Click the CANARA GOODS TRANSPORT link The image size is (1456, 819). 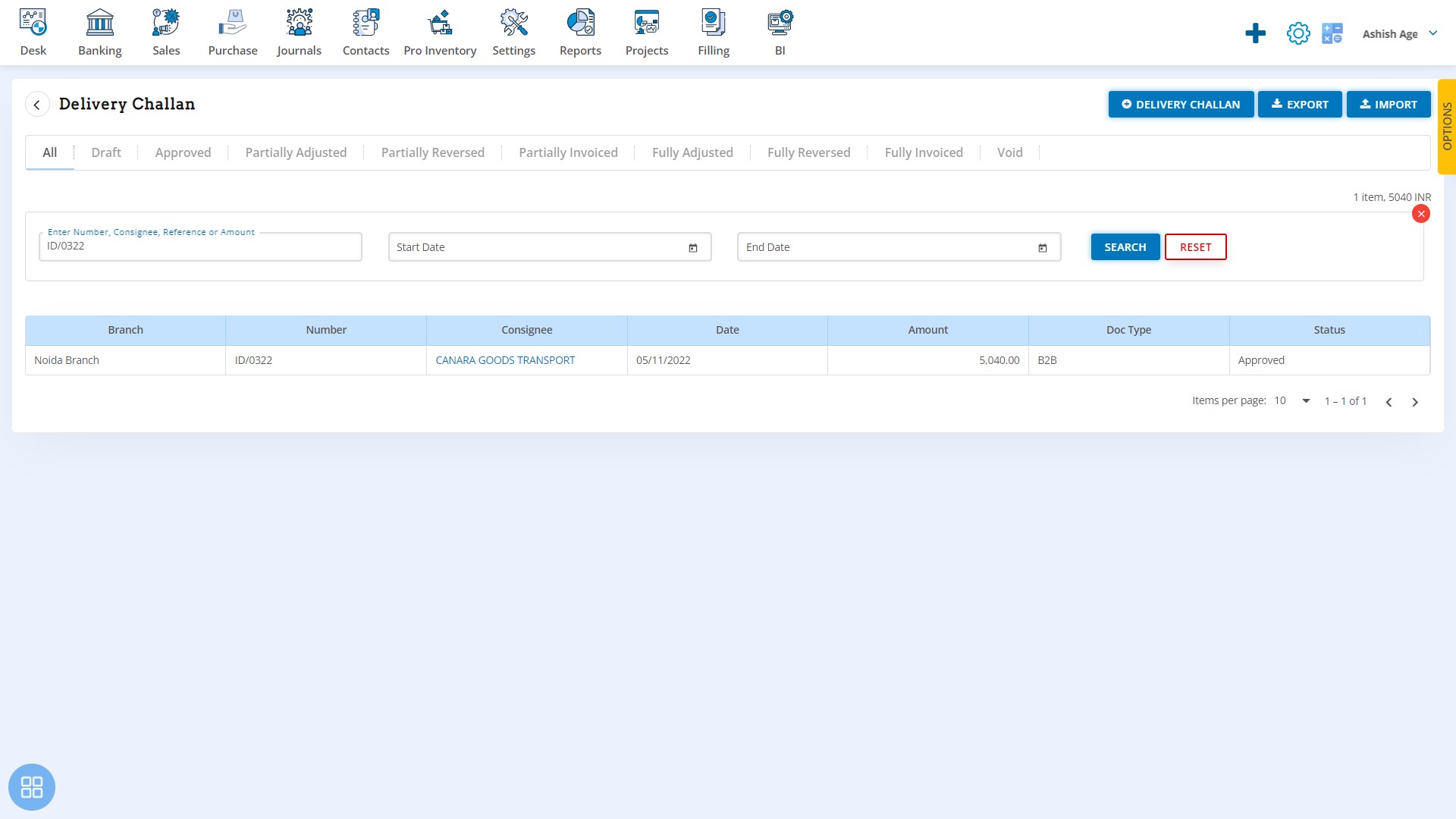(505, 360)
